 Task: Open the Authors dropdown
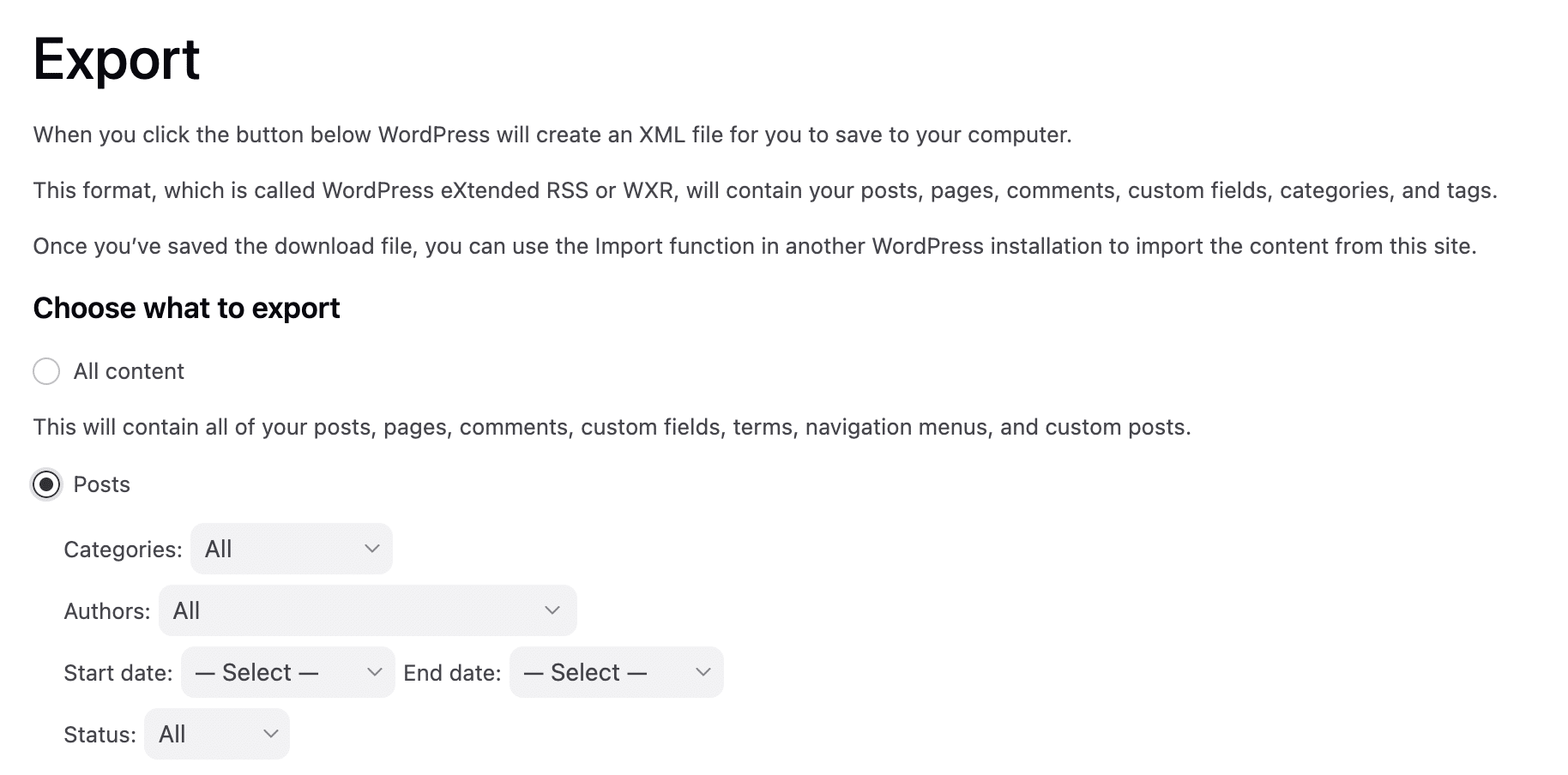click(366, 610)
